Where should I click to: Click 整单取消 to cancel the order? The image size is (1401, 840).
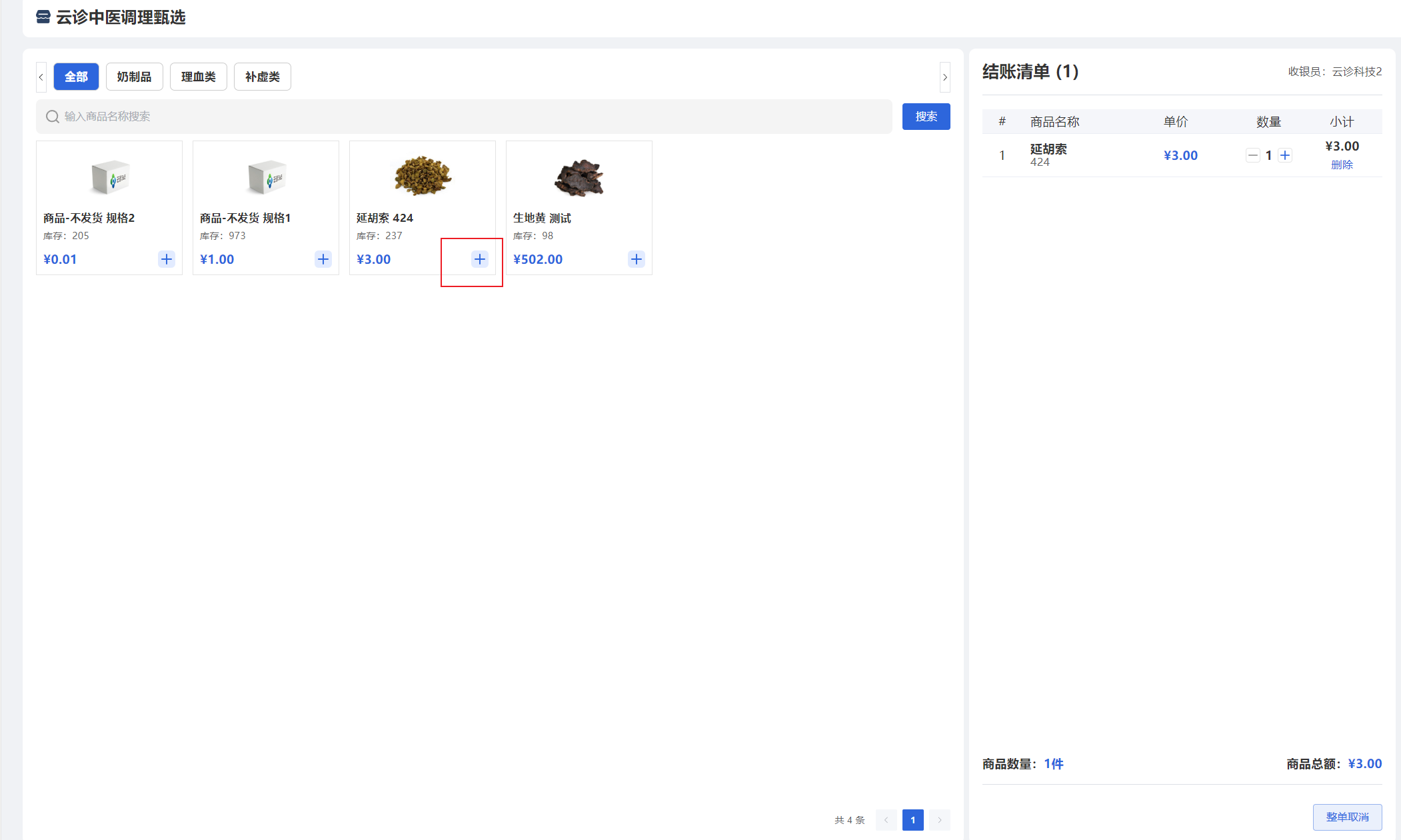point(1347,817)
